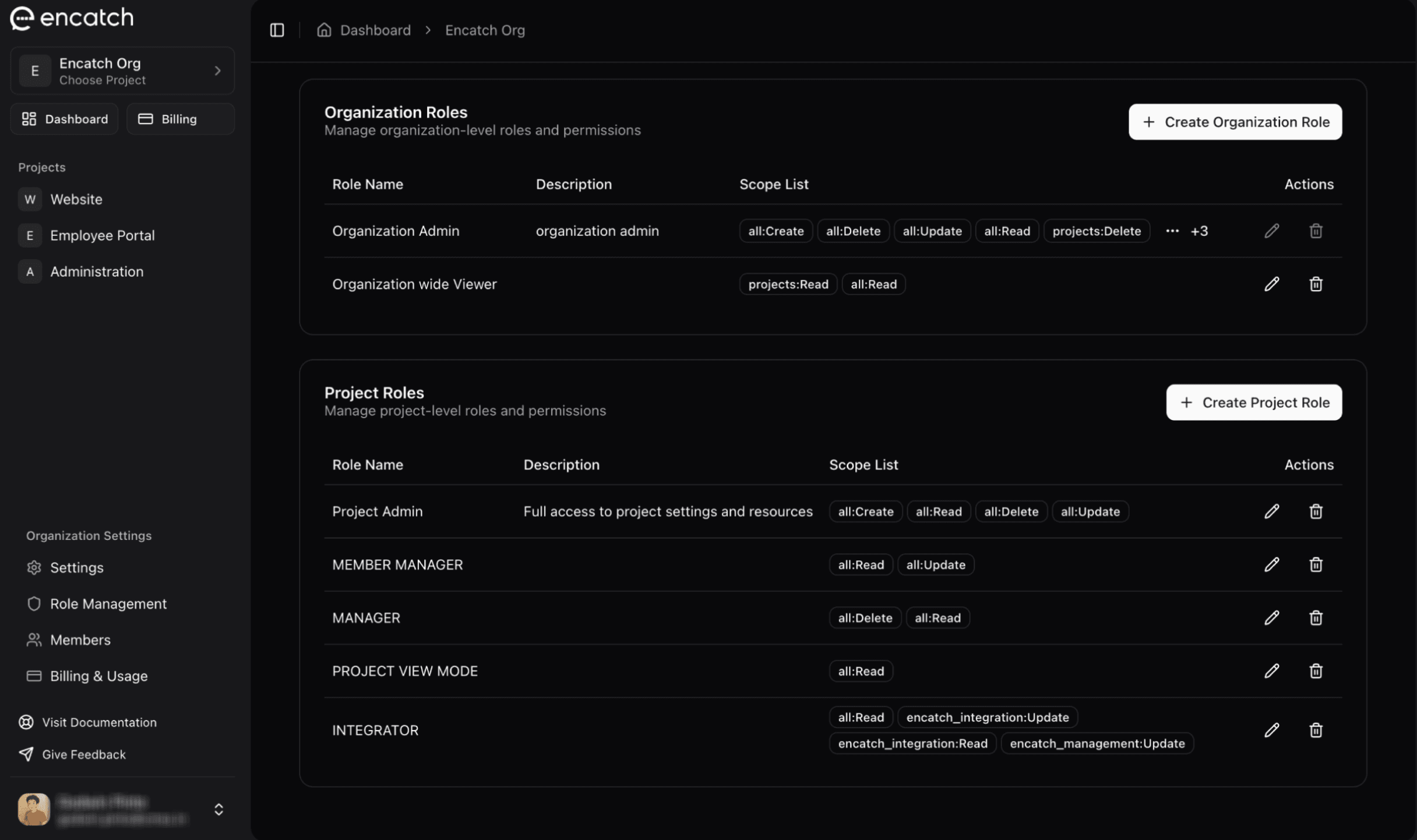Image resolution: width=1417 pixels, height=840 pixels.
Task: Toggle the sidebar panel icon
Action: [x=277, y=30]
